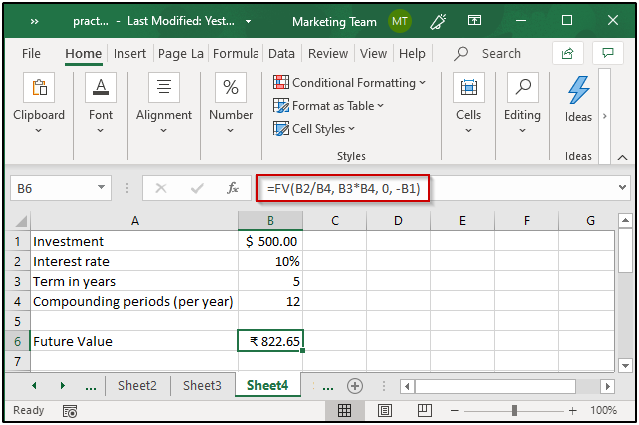The image size is (639, 425).
Task: Select the cell showing ₹ 822.65
Action: (x=271, y=341)
